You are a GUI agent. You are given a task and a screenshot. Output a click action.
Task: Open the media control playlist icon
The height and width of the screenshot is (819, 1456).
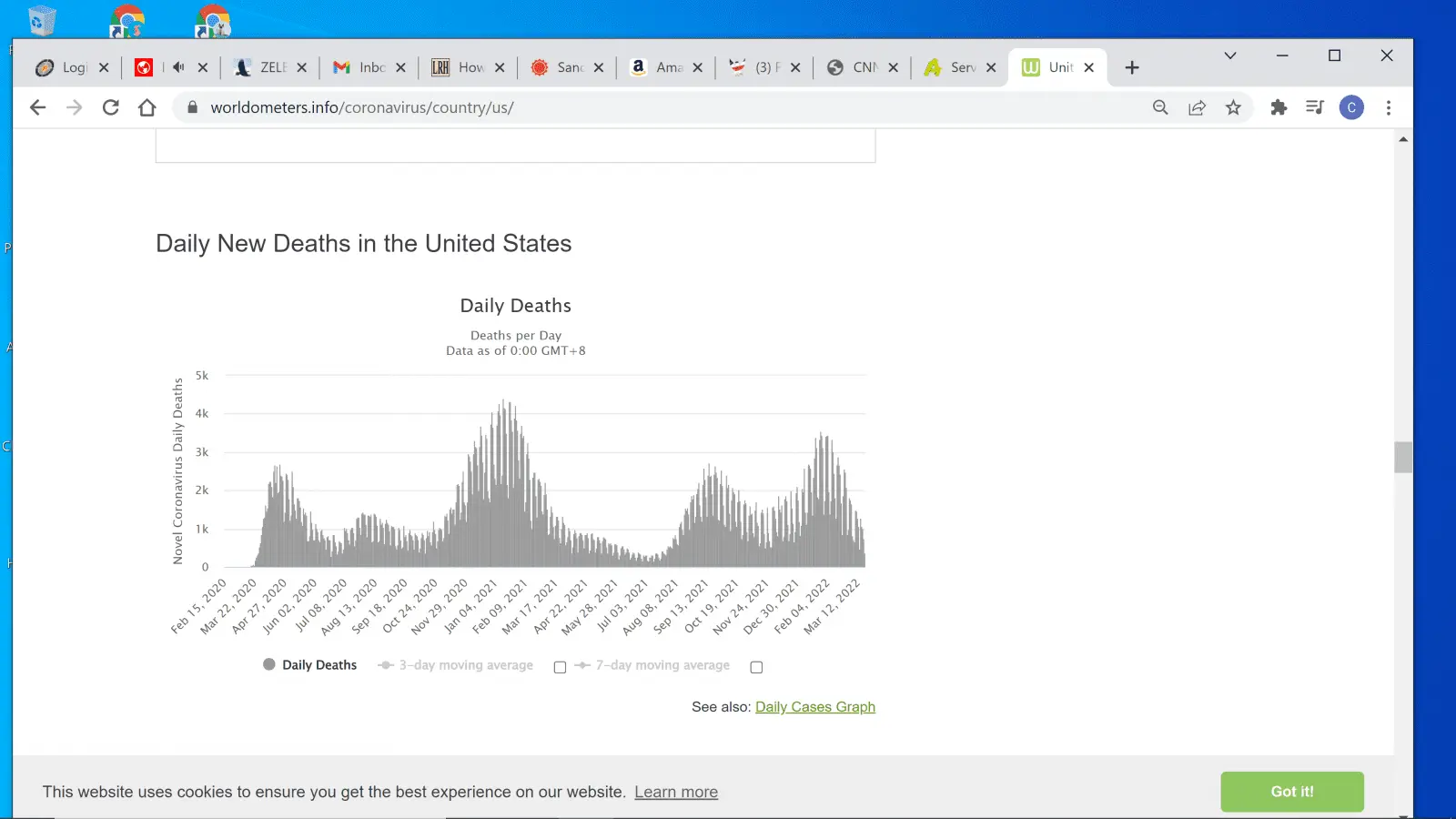[1315, 107]
